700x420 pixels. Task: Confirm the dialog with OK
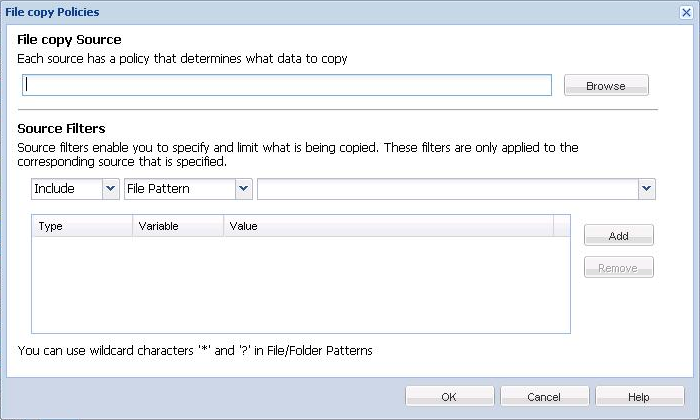(447, 397)
